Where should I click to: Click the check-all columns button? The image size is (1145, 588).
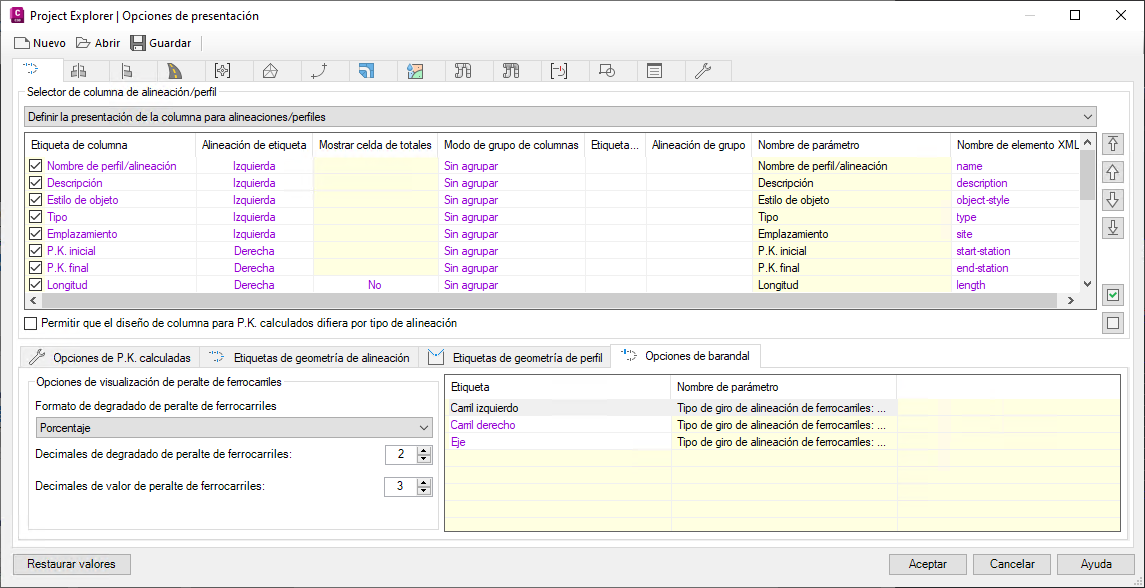pyautogui.click(x=1113, y=295)
